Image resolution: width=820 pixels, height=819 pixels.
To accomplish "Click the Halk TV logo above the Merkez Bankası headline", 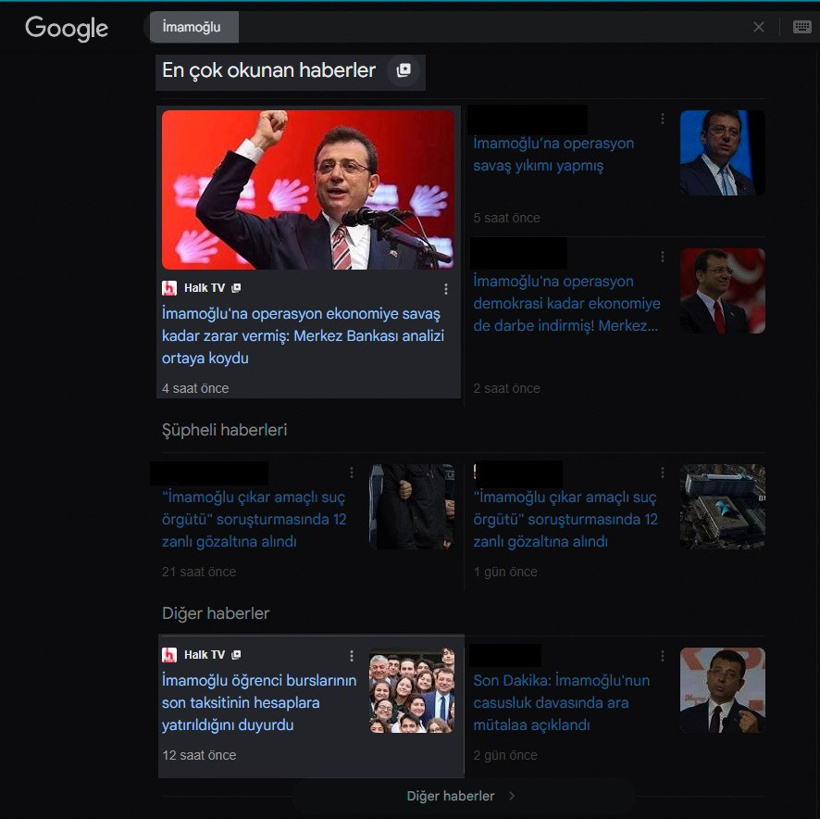I will tap(169, 288).
